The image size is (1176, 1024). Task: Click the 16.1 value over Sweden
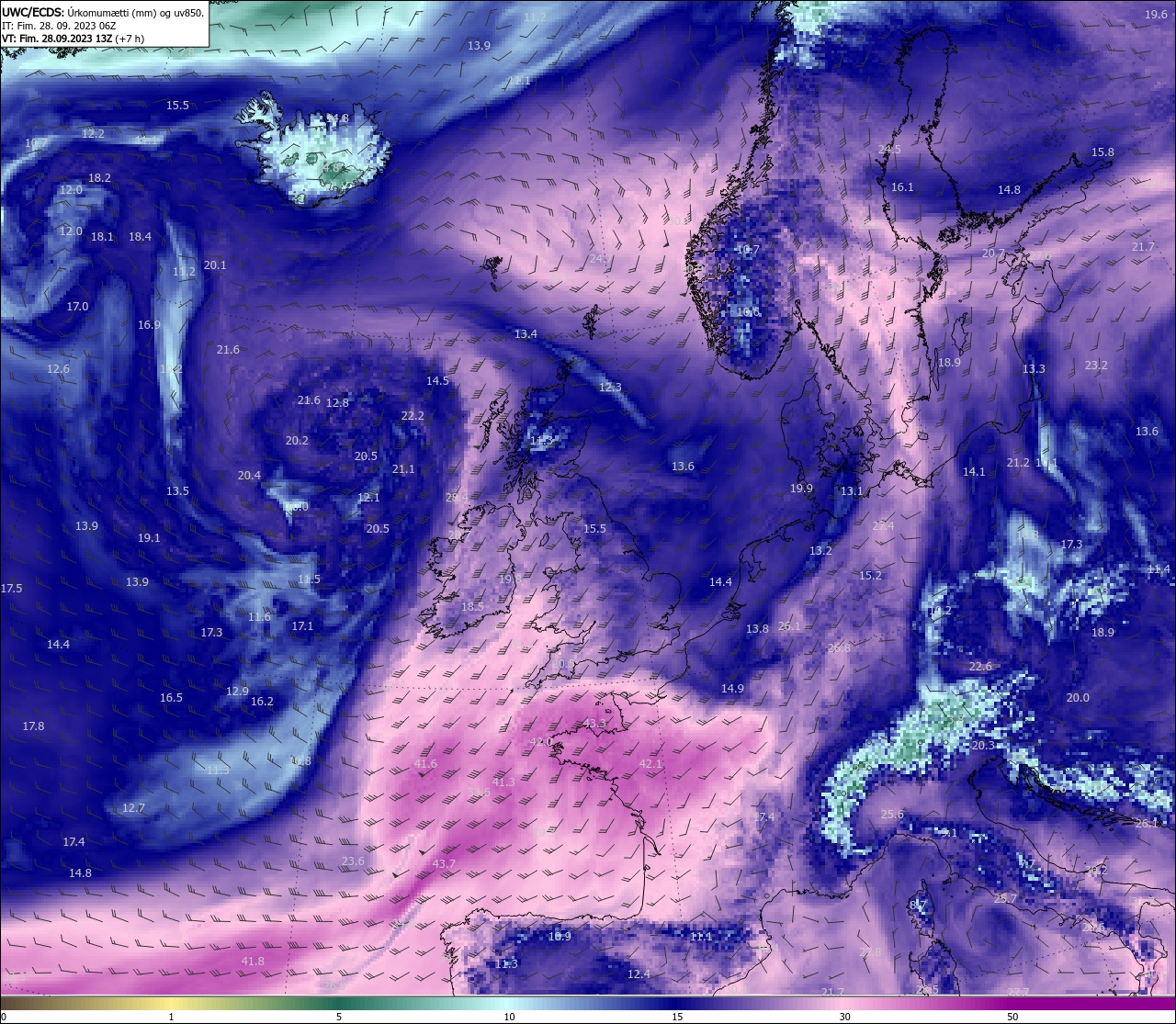click(902, 187)
